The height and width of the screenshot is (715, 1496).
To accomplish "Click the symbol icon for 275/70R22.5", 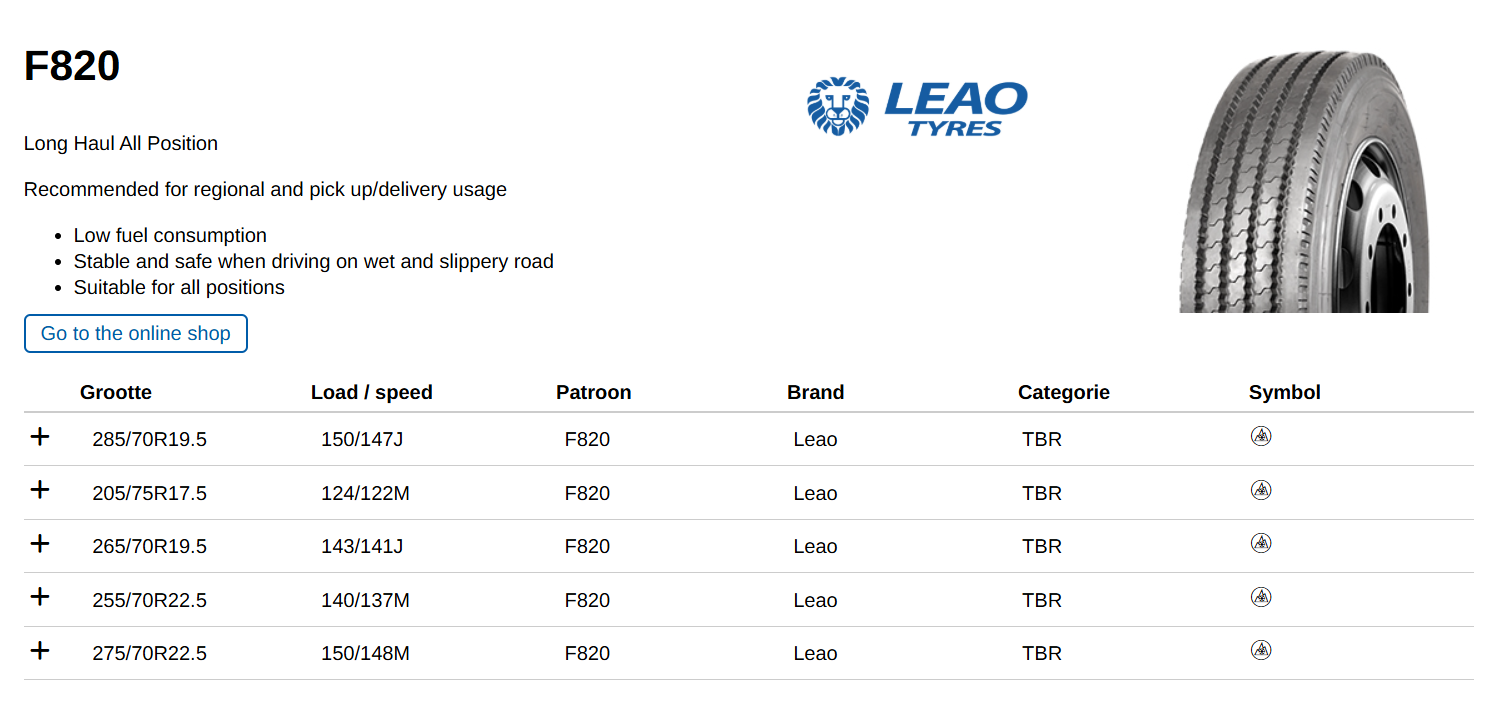I will click(x=1261, y=650).
